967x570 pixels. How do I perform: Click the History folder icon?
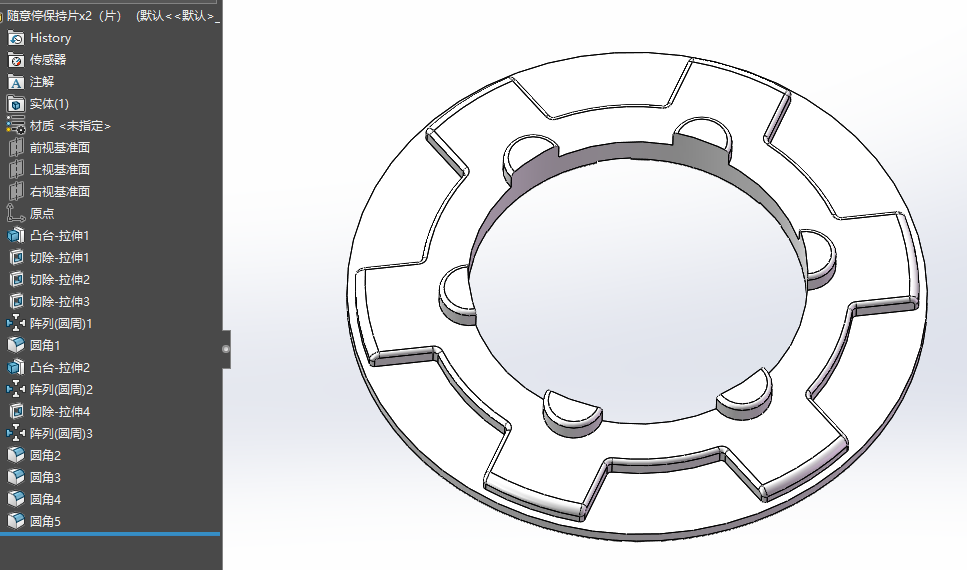click(15, 38)
